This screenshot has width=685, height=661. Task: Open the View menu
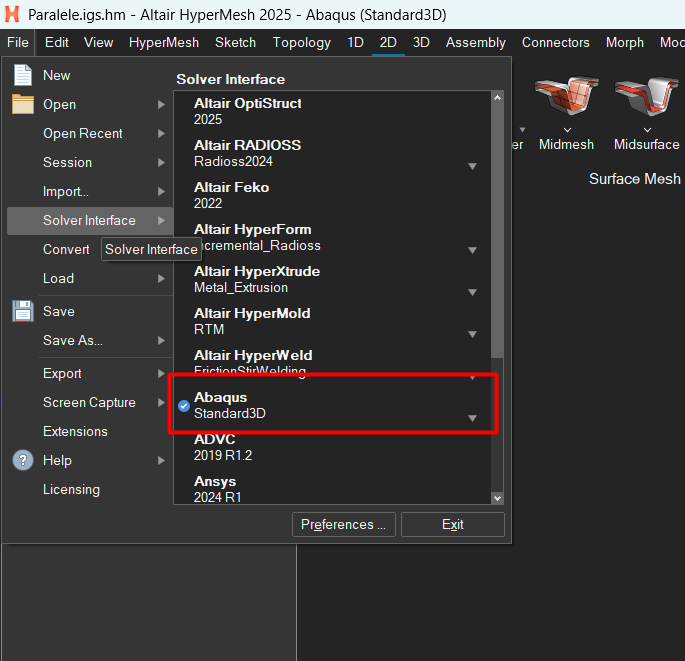tap(99, 42)
